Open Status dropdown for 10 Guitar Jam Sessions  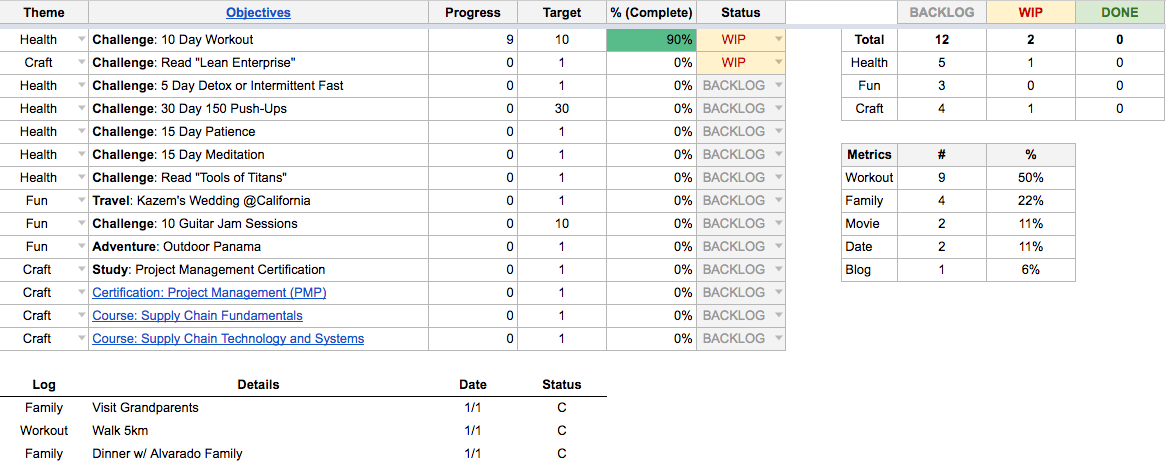click(x=777, y=224)
